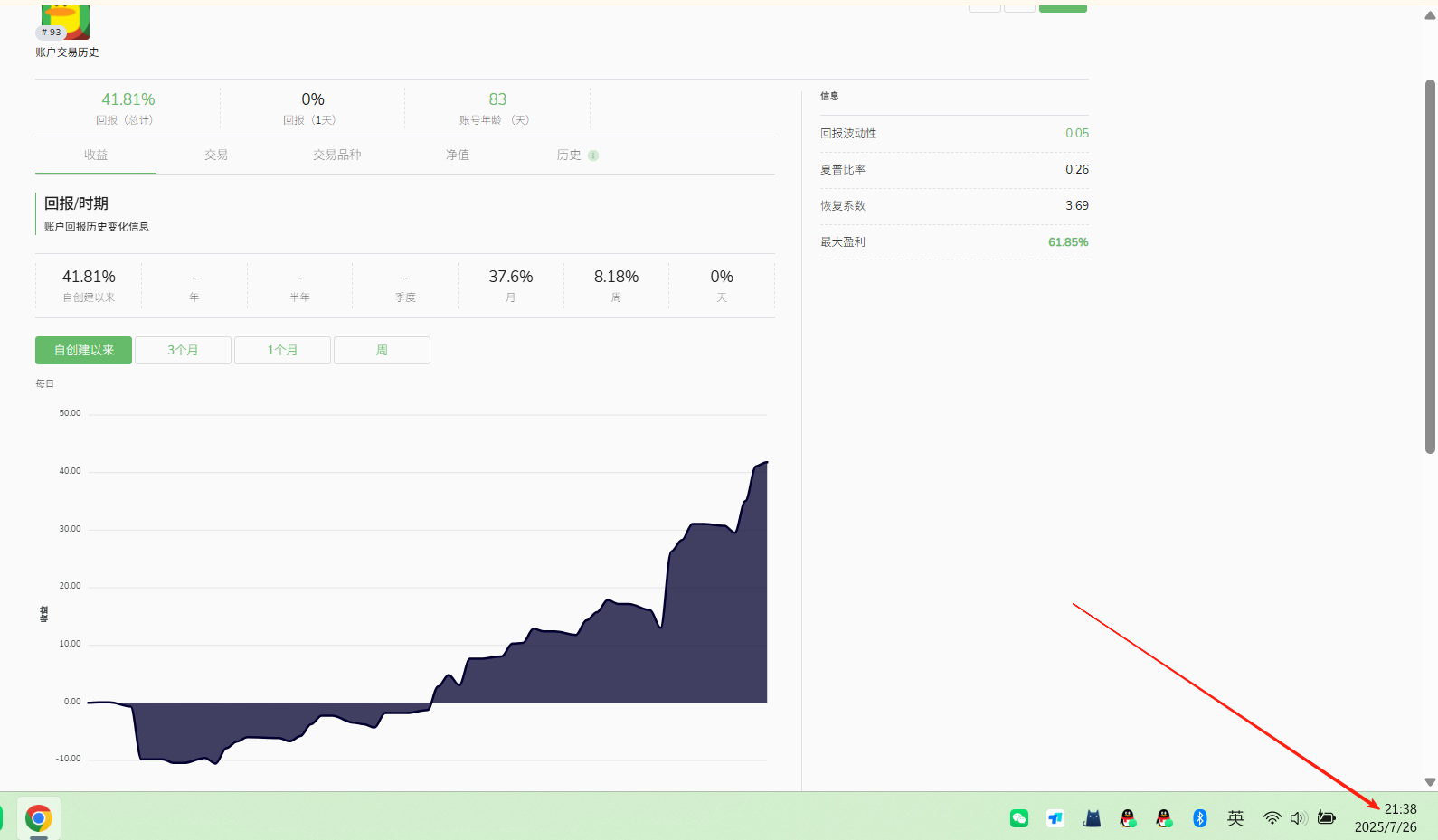
Task: Select the 3个月 range button
Action: (x=183, y=350)
